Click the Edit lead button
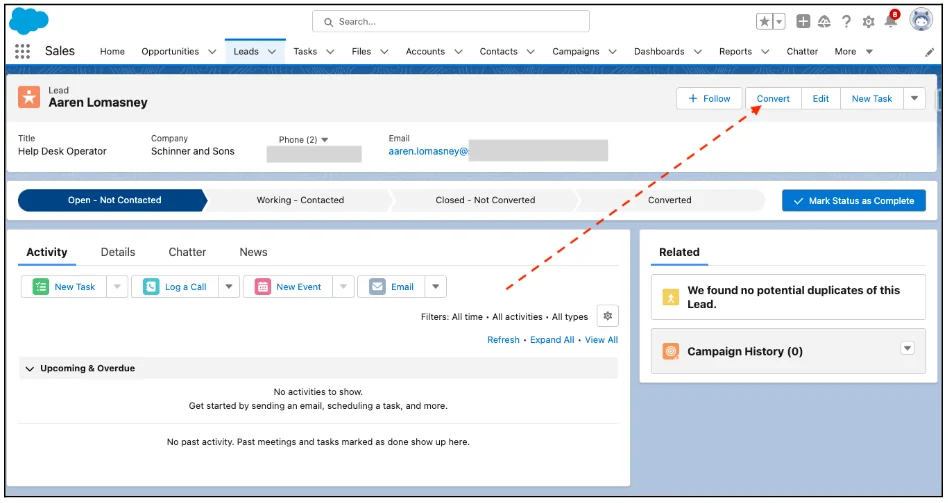The width and height of the screenshot is (948, 503). 820,99
